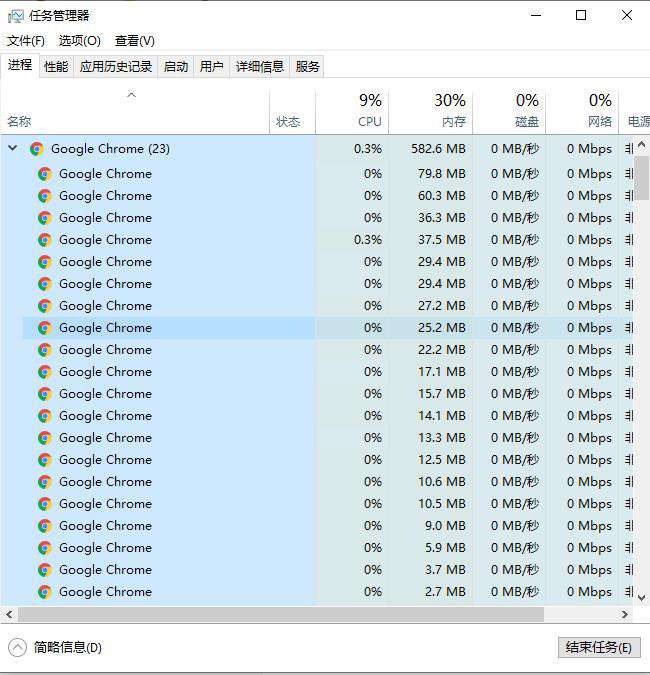This screenshot has width=650, height=675.
Task: Switch to the 性能 tab
Action: pyautogui.click(x=56, y=66)
